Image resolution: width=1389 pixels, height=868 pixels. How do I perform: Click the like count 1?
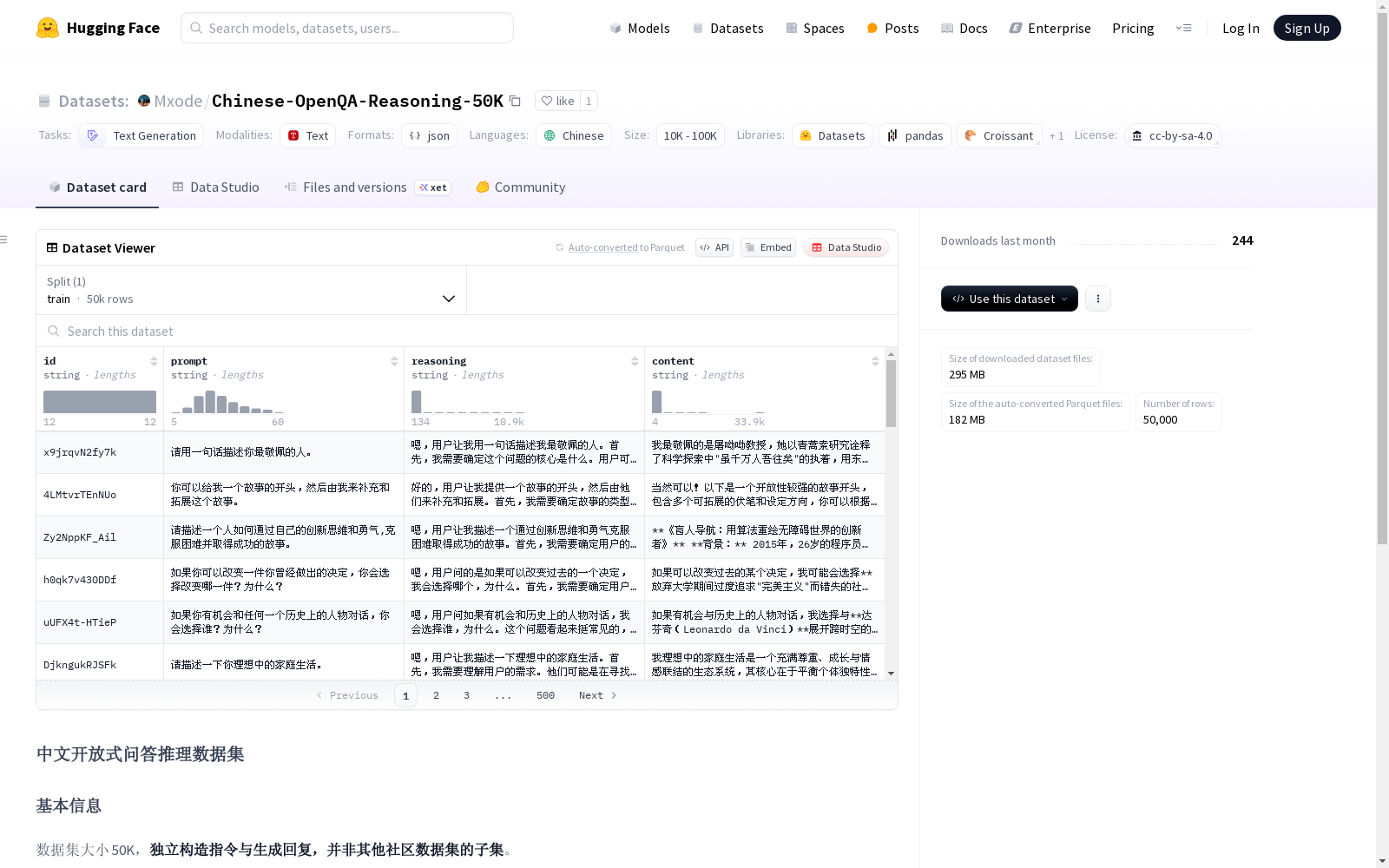point(589,101)
